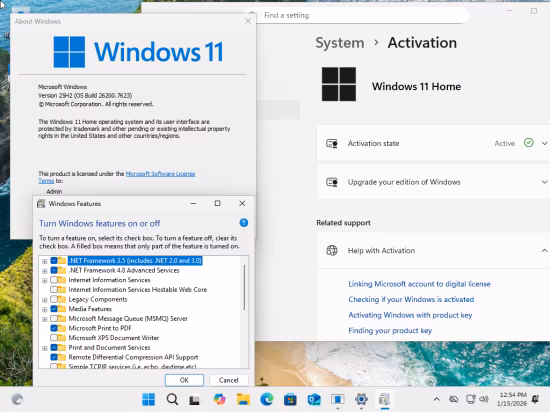Open the clock and date flyout

pyautogui.click(x=512, y=399)
